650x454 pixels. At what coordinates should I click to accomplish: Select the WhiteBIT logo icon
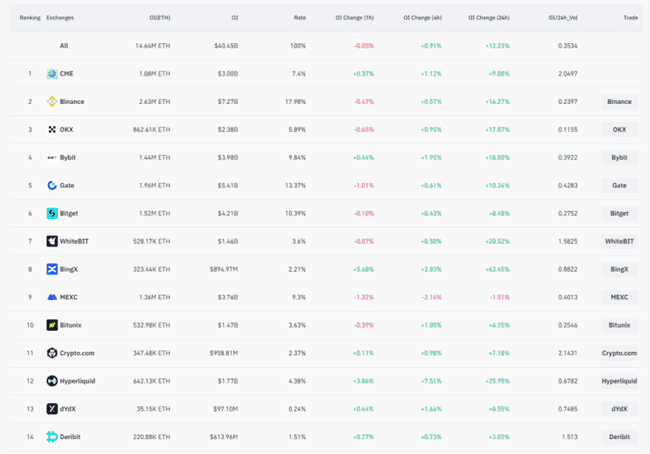[x=52, y=241]
